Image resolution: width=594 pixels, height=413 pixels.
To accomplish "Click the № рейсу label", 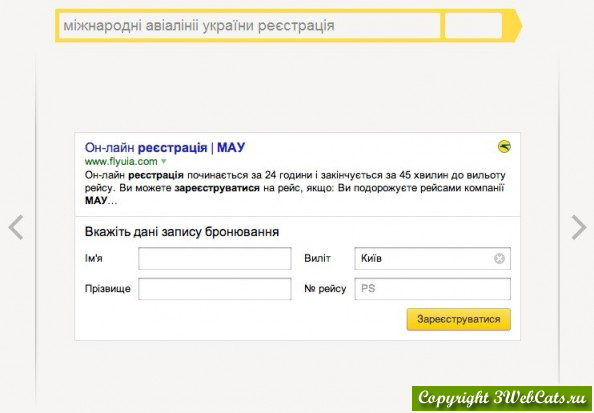I will pyautogui.click(x=325, y=289).
